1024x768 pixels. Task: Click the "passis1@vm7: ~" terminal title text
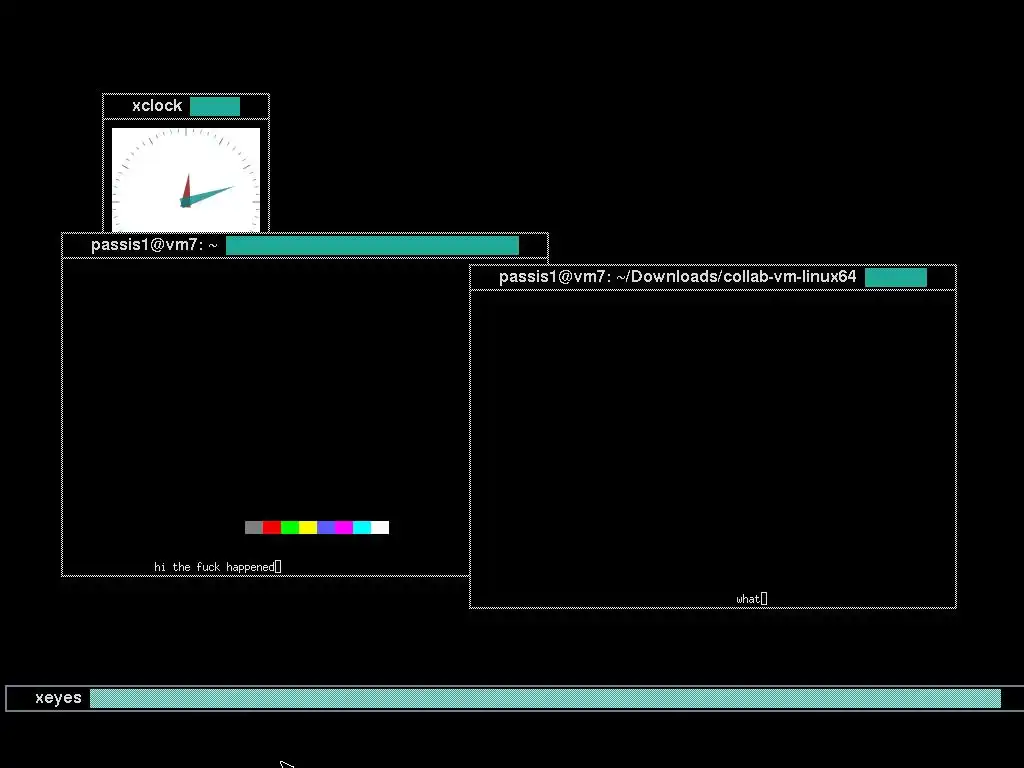[154, 245]
